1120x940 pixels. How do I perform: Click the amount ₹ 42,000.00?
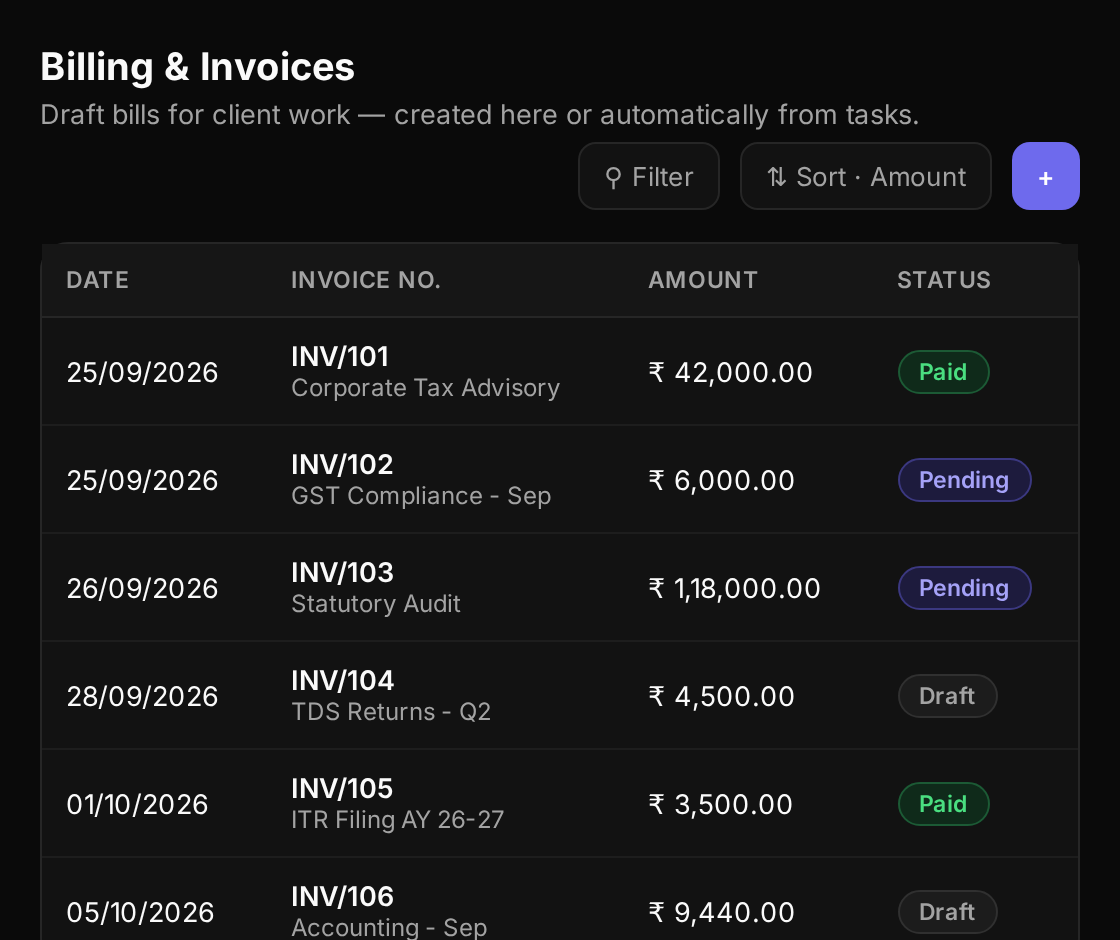(x=731, y=372)
